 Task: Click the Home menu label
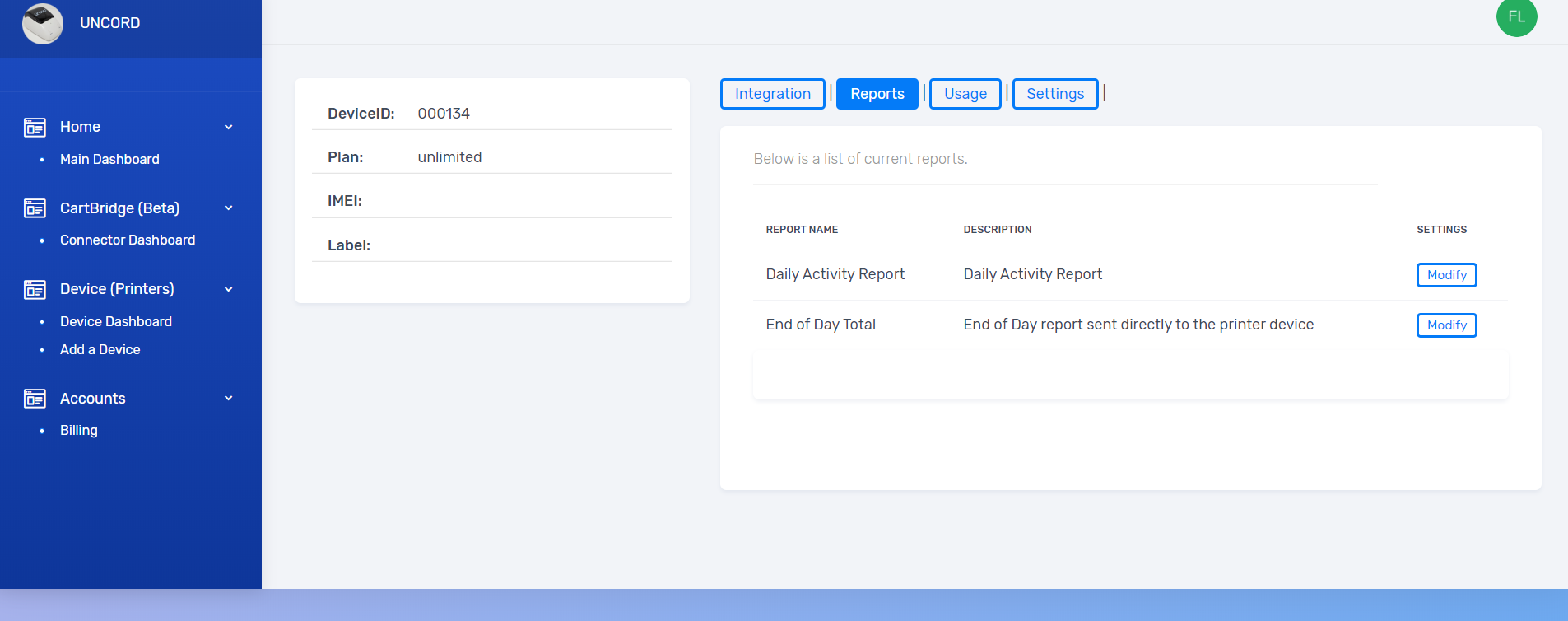coord(80,127)
